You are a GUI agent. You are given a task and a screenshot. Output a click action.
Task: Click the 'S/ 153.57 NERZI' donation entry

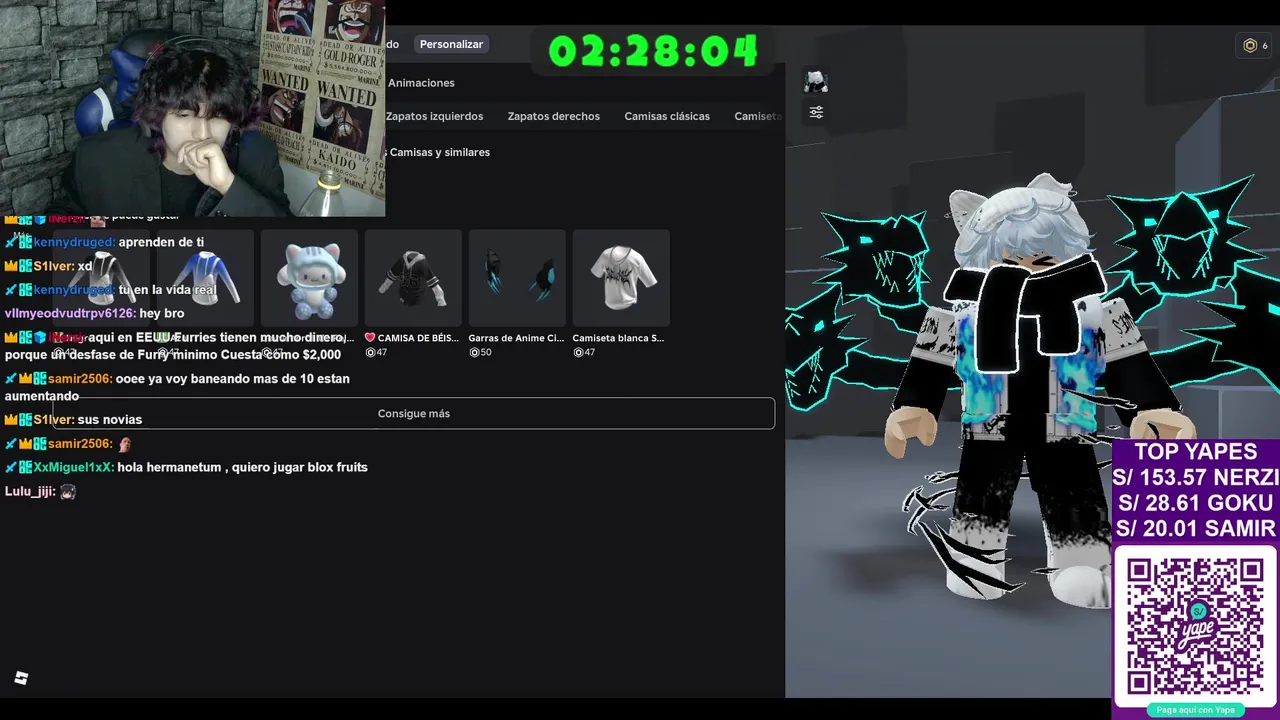(x=1195, y=478)
